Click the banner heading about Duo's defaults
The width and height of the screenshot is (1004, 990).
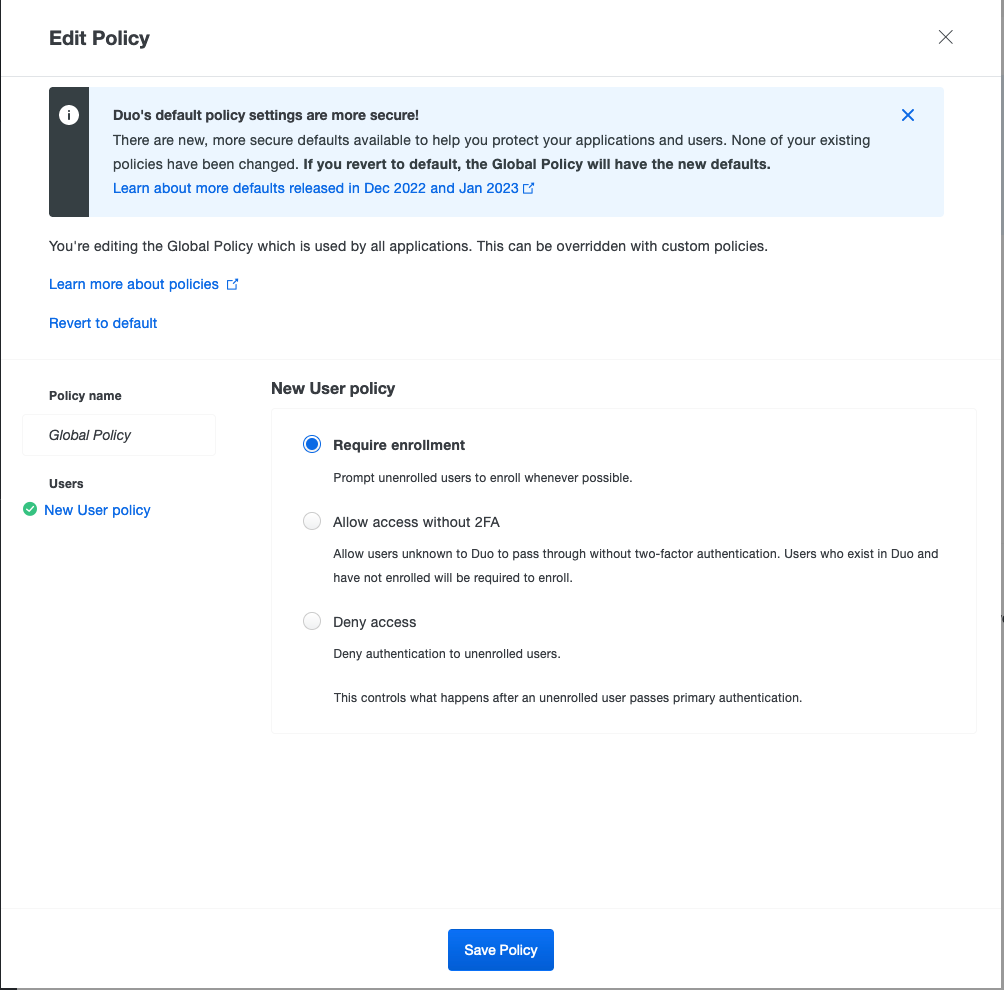(266, 115)
